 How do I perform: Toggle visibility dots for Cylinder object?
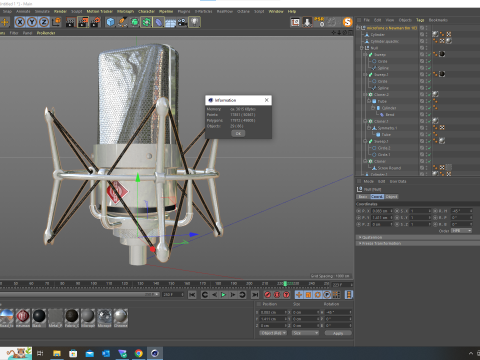coord(426,34)
